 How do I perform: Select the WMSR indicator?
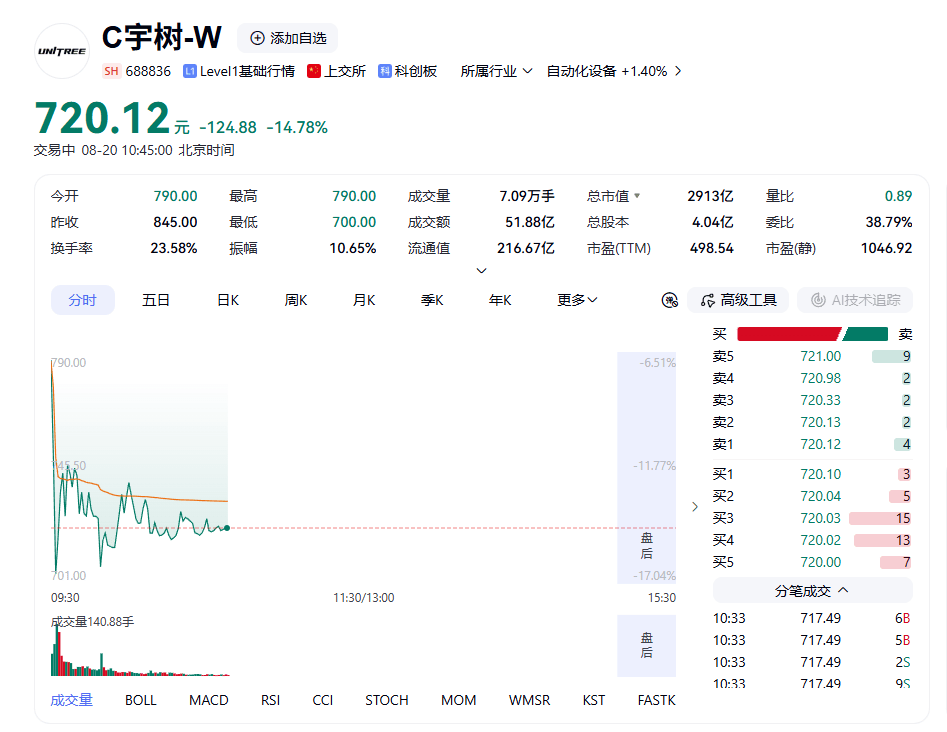point(529,700)
